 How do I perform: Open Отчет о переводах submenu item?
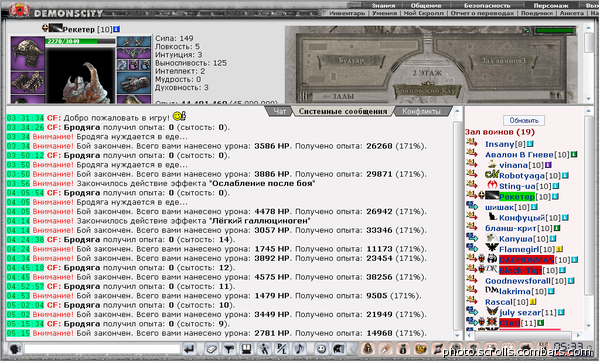[482, 13]
